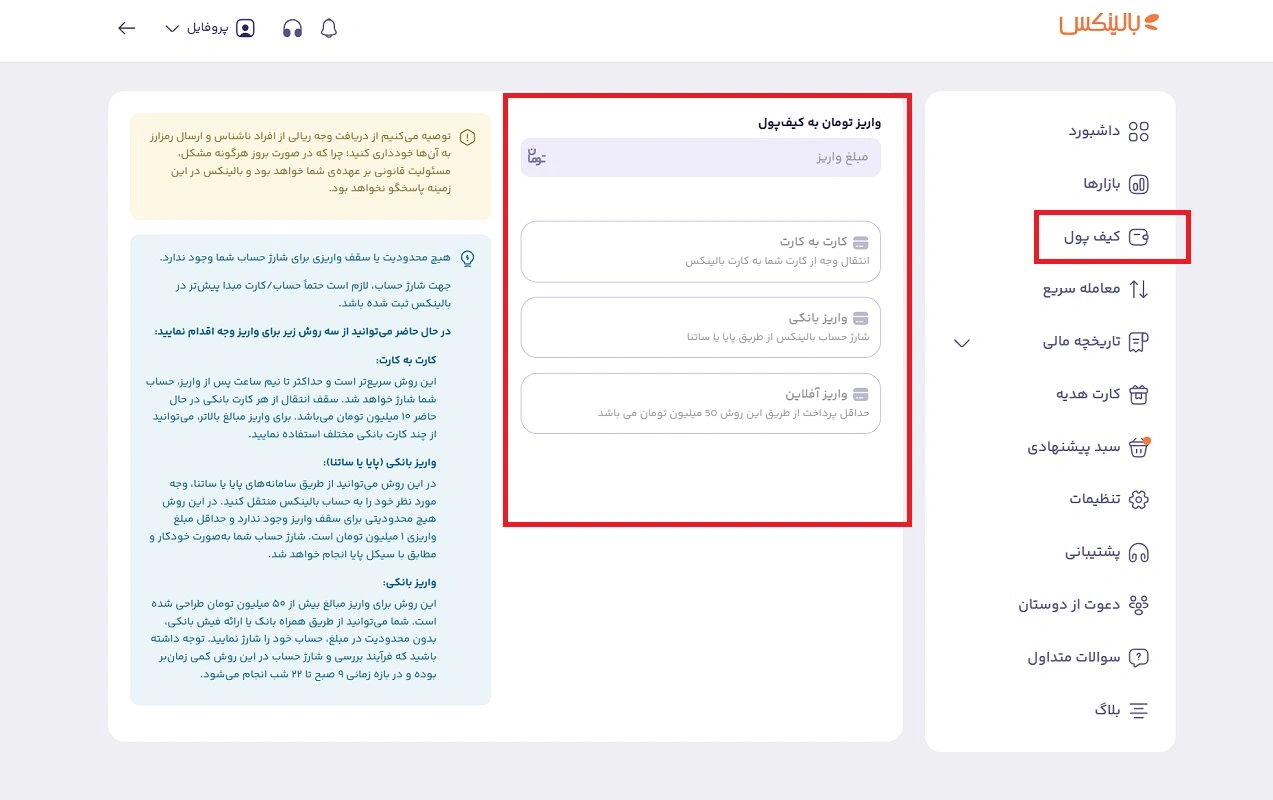
Task: Click the warning info icon in yellow notice
Action: point(467,137)
